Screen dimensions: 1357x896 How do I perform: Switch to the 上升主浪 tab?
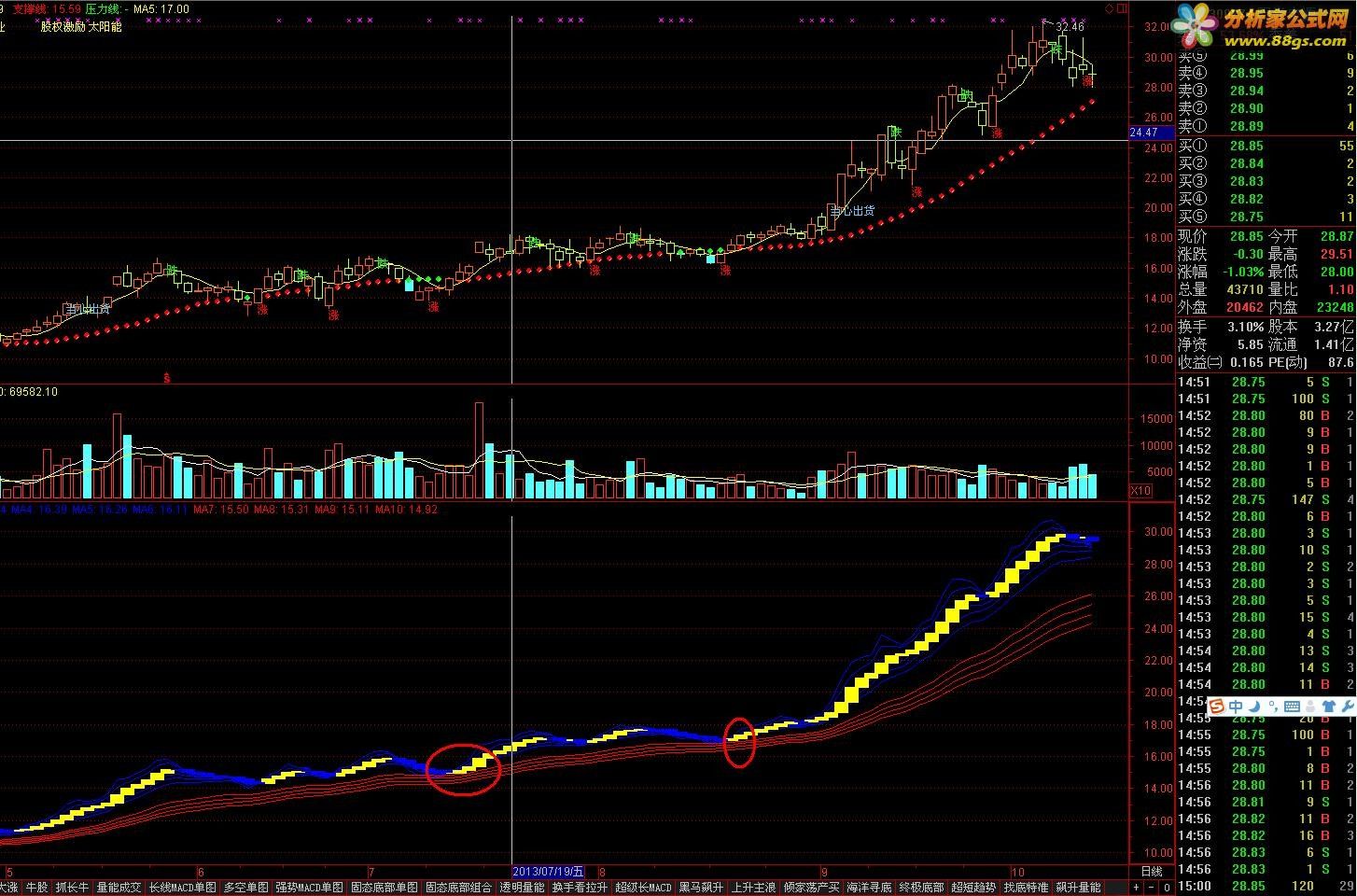click(753, 888)
